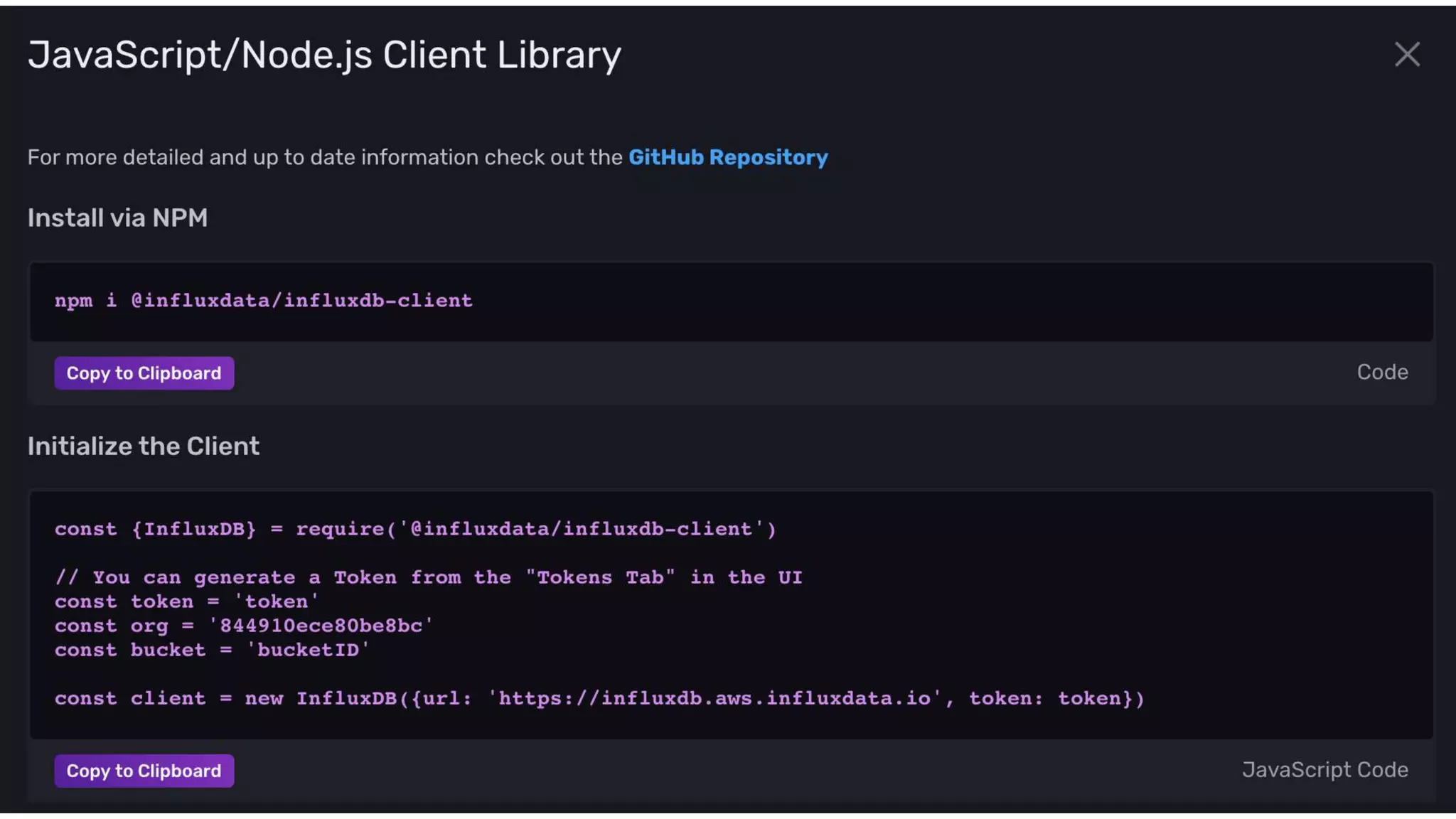Click the npm i @influxdata/influxdb-client command text
This screenshot has width=1456, height=819.
pyautogui.click(x=263, y=301)
